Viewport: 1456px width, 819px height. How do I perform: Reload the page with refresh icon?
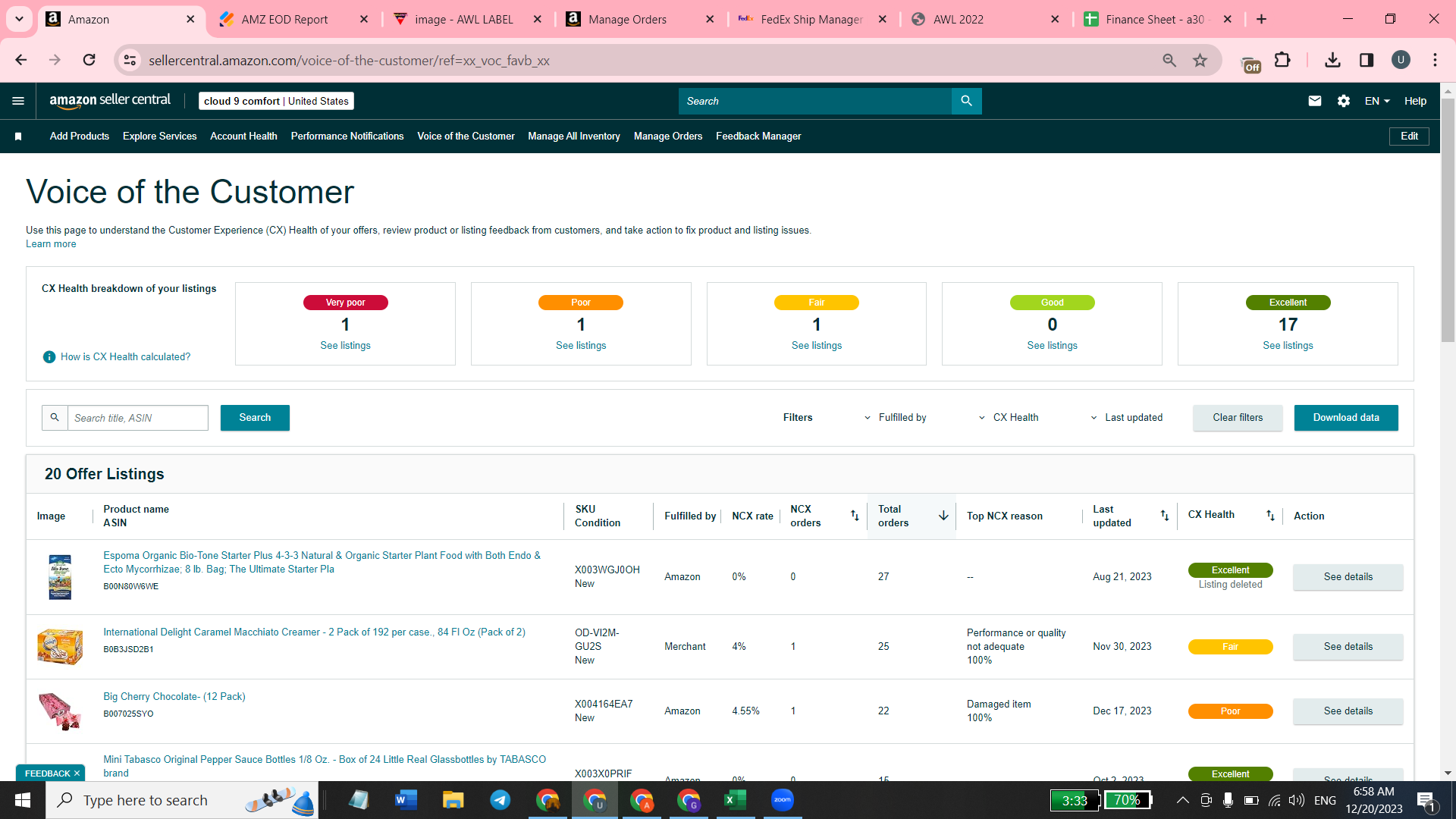89,60
